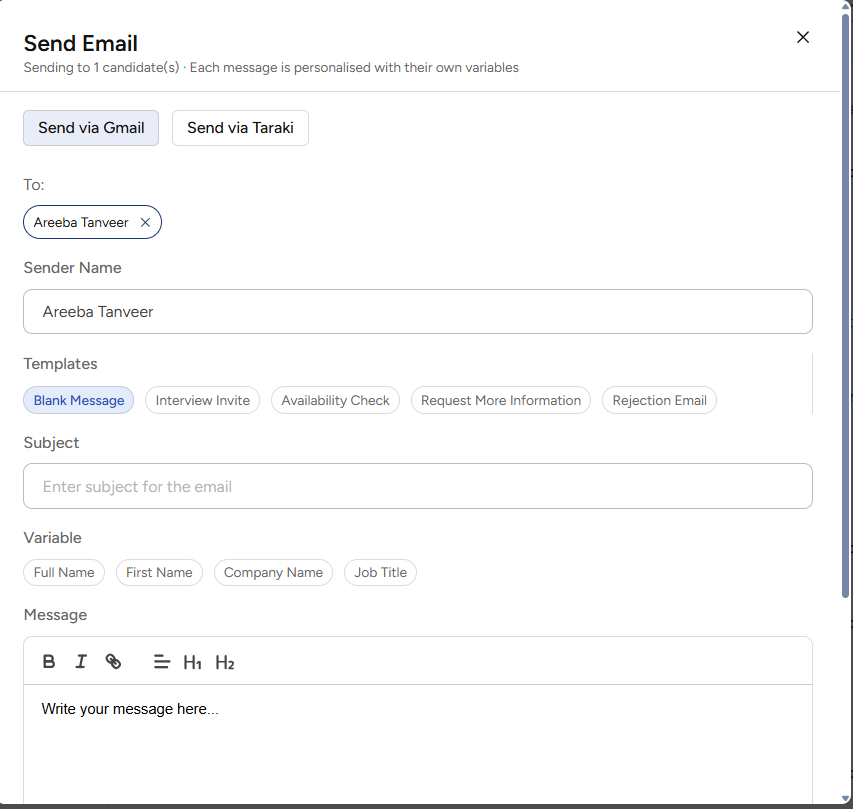
Task: Toggle bold formatting in message toolbar
Action: (49, 662)
